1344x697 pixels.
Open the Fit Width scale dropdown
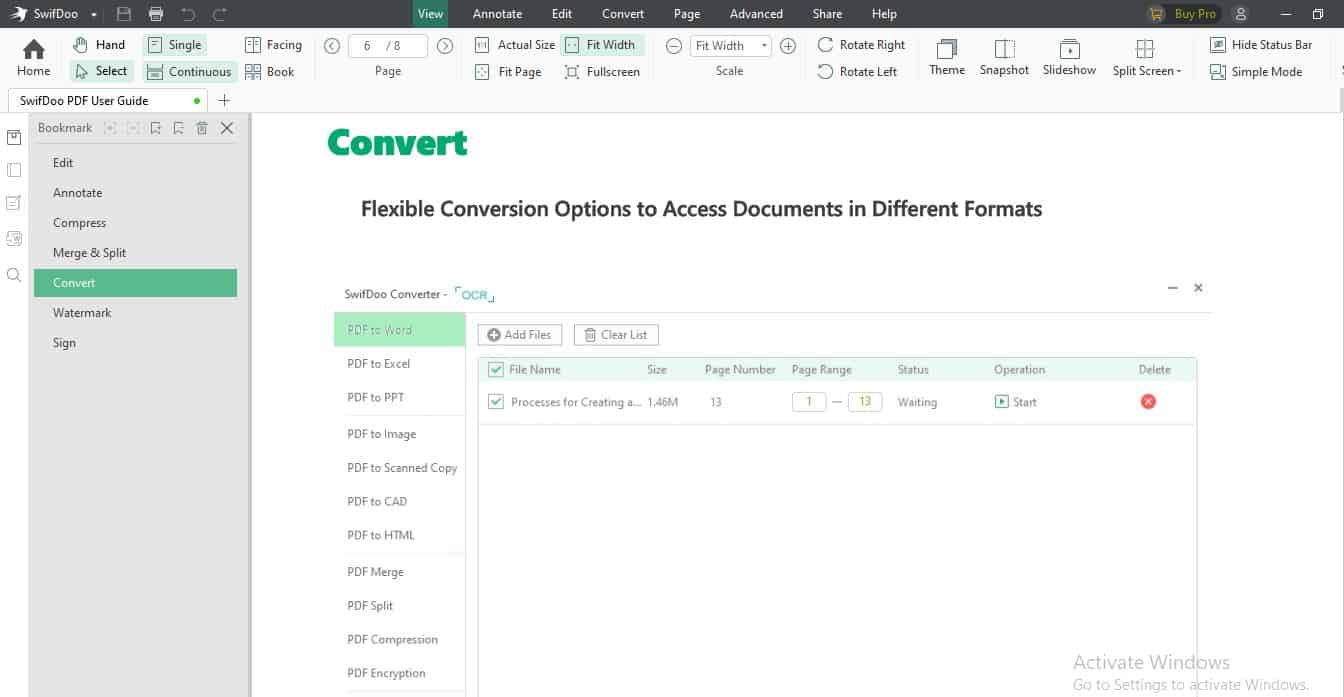[731, 46]
